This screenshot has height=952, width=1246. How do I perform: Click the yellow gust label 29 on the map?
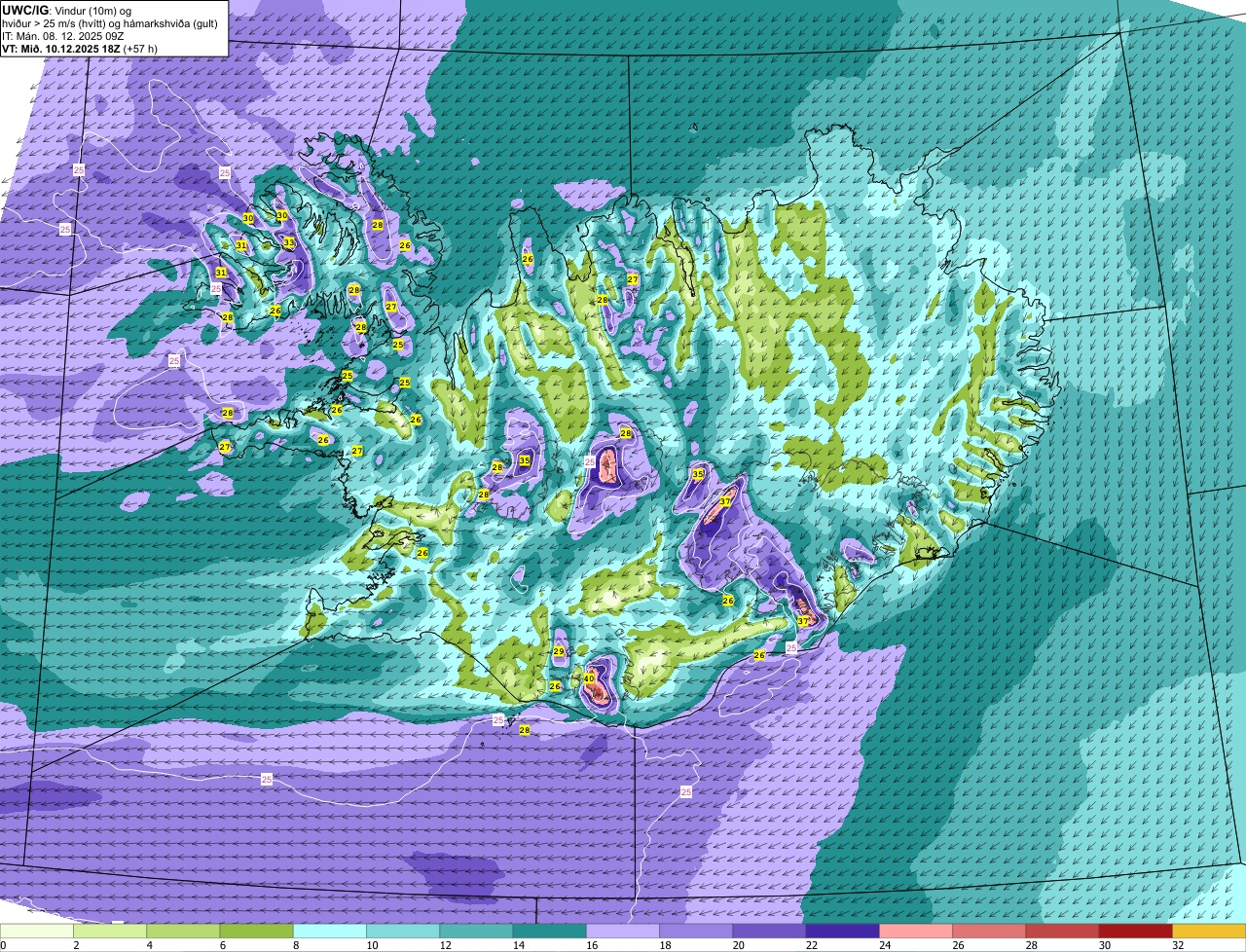coord(559,651)
